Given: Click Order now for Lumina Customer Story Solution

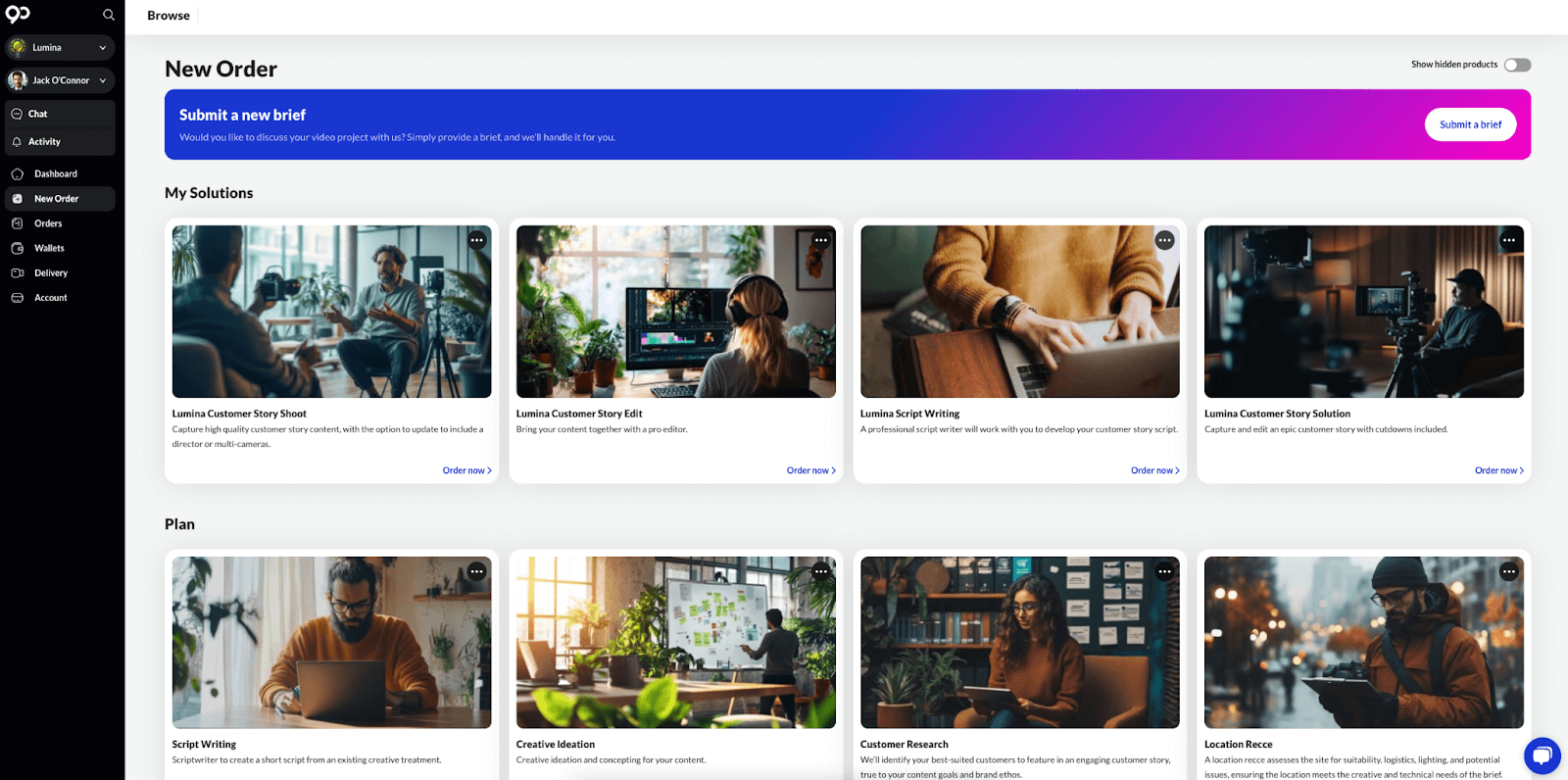Looking at the screenshot, I should coord(1498,470).
